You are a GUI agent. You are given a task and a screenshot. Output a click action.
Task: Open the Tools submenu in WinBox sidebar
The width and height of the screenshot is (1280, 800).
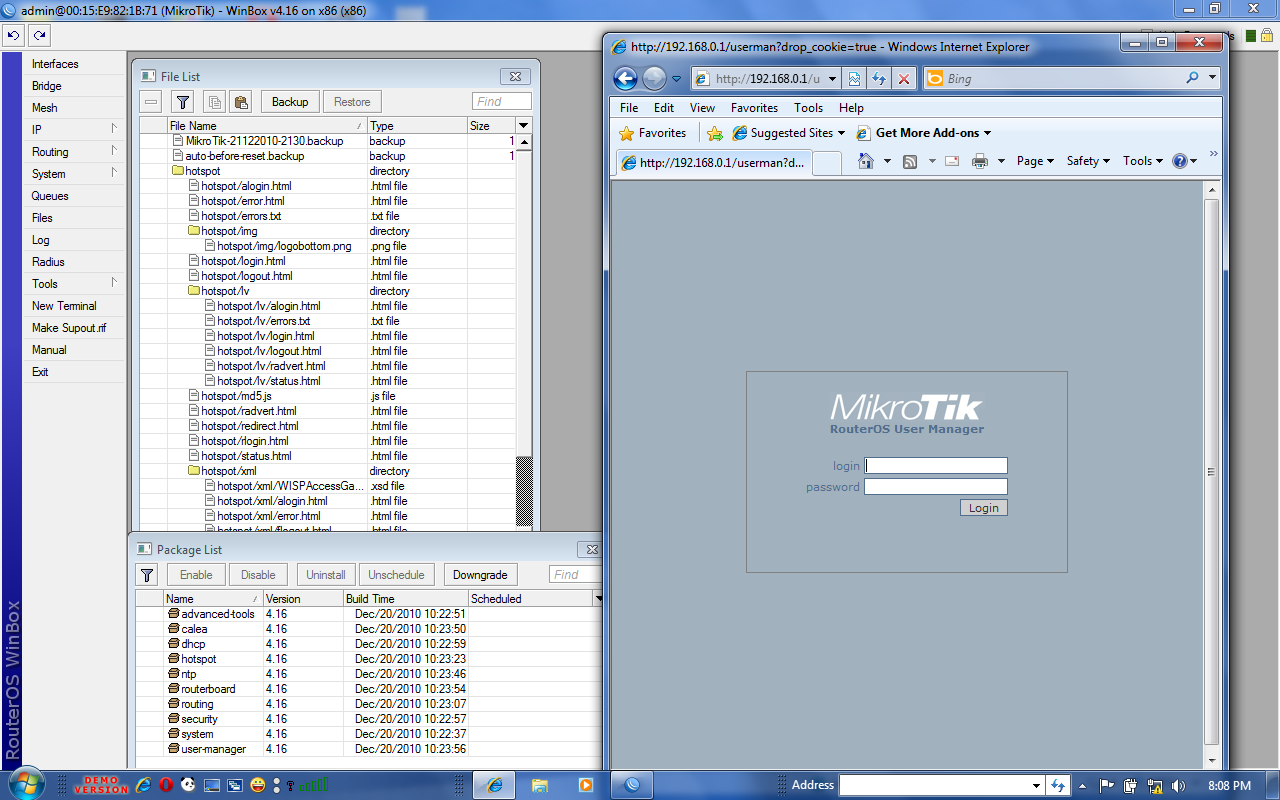click(73, 284)
